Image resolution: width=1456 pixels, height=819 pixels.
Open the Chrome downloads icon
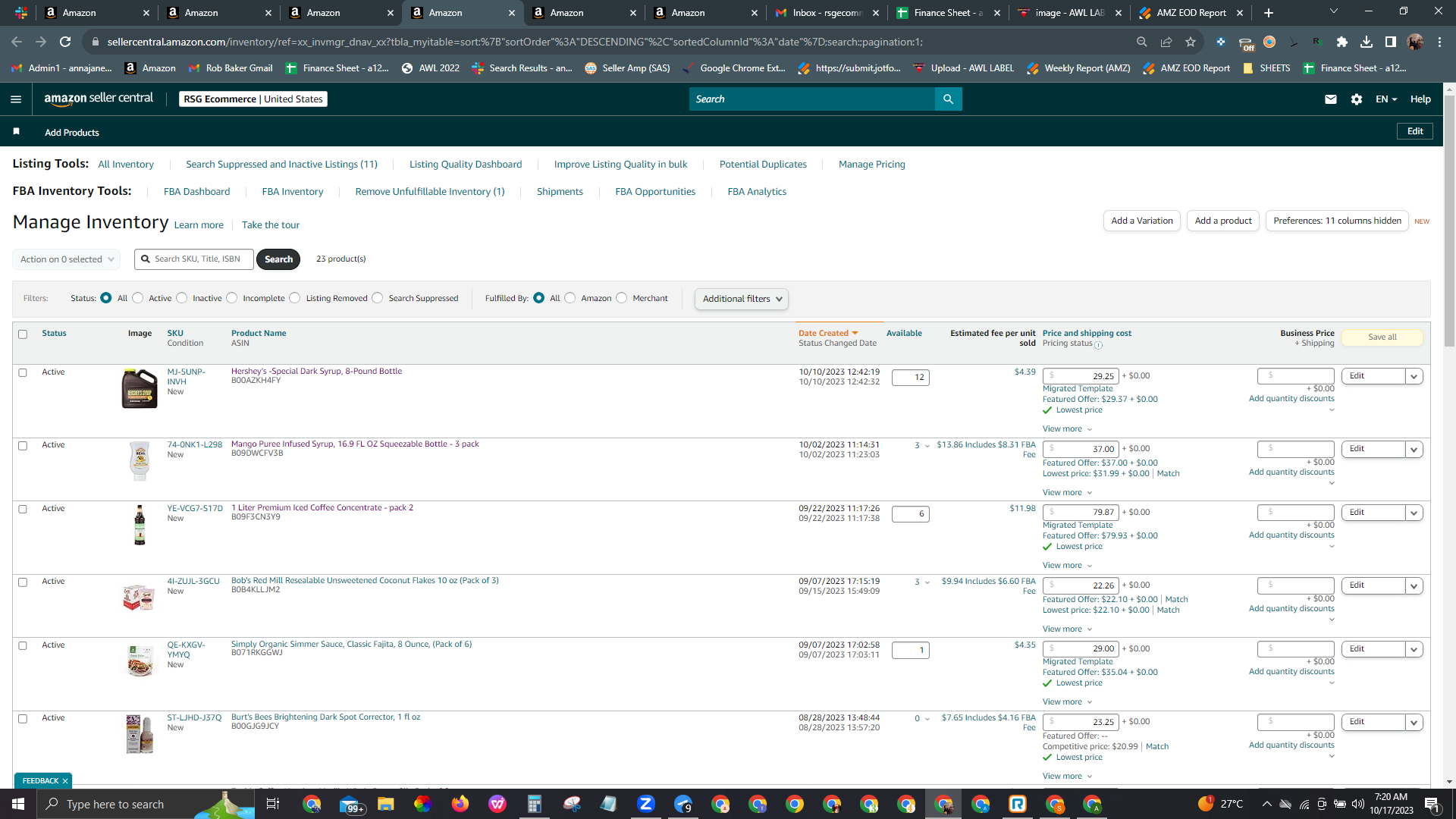coord(1367,42)
